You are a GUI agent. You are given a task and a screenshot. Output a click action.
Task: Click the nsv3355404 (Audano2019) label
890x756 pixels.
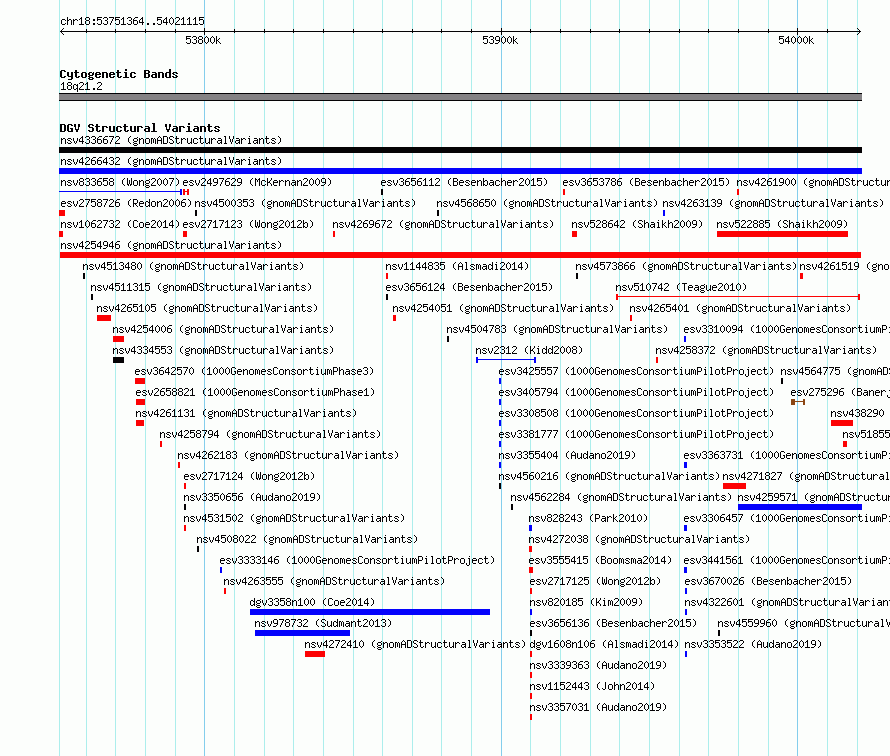click(567, 455)
